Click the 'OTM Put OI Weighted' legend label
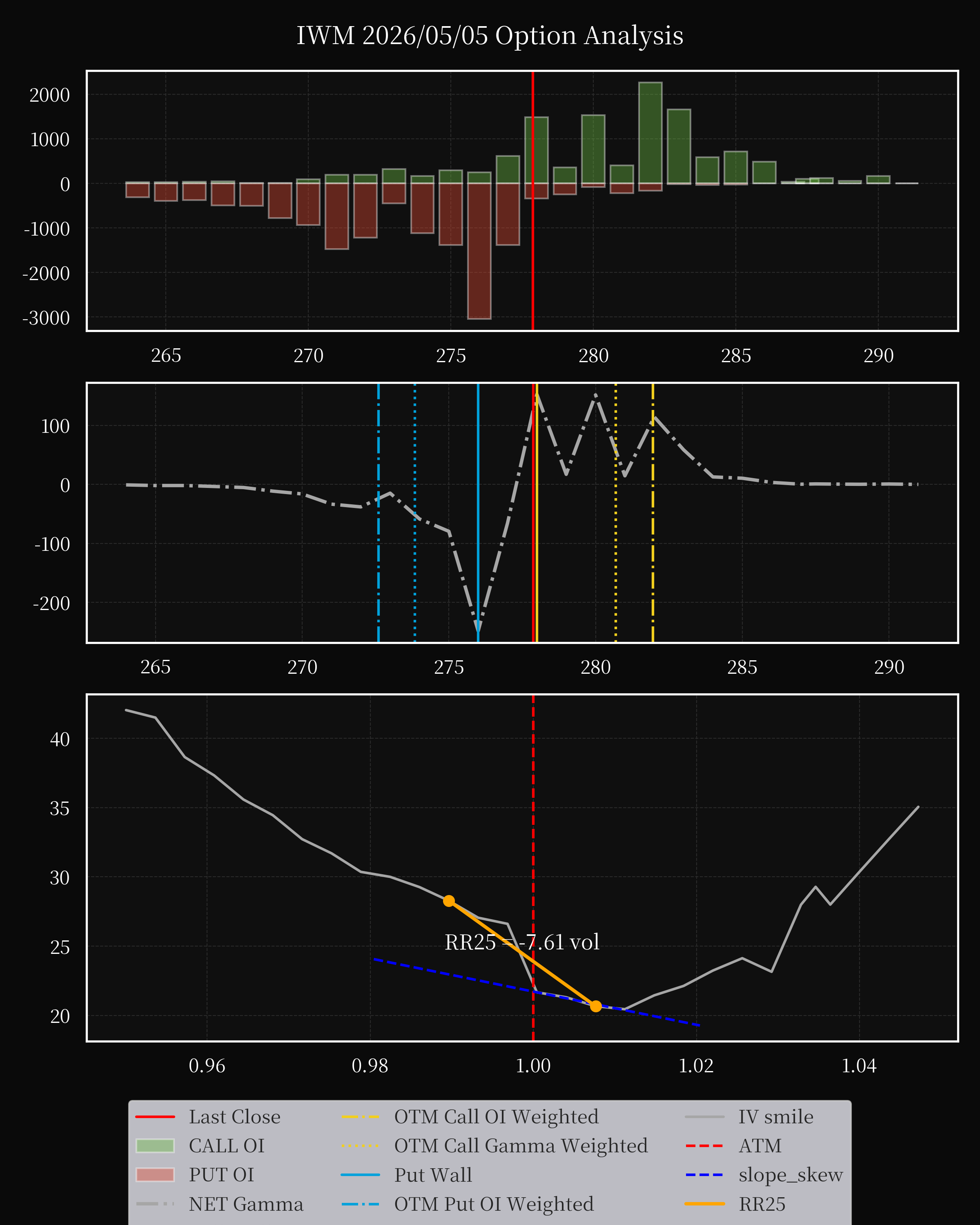Viewport: 980px width, 1225px height. pyautogui.click(x=494, y=1204)
